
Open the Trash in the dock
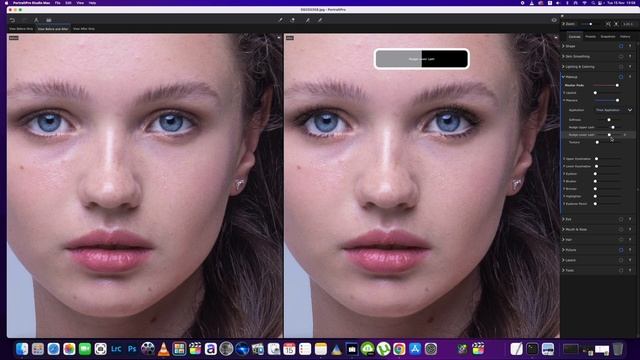(618, 349)
